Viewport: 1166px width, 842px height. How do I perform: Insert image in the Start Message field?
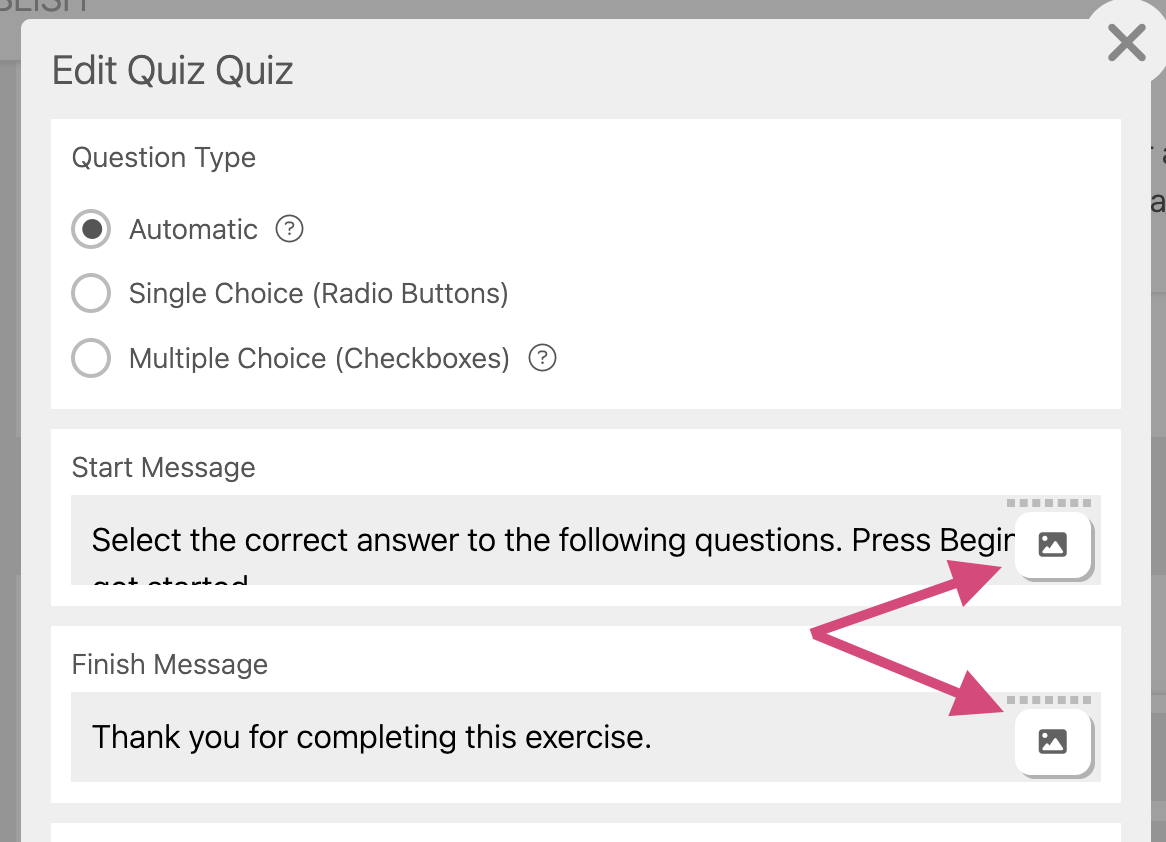[x=1052, y=545]
